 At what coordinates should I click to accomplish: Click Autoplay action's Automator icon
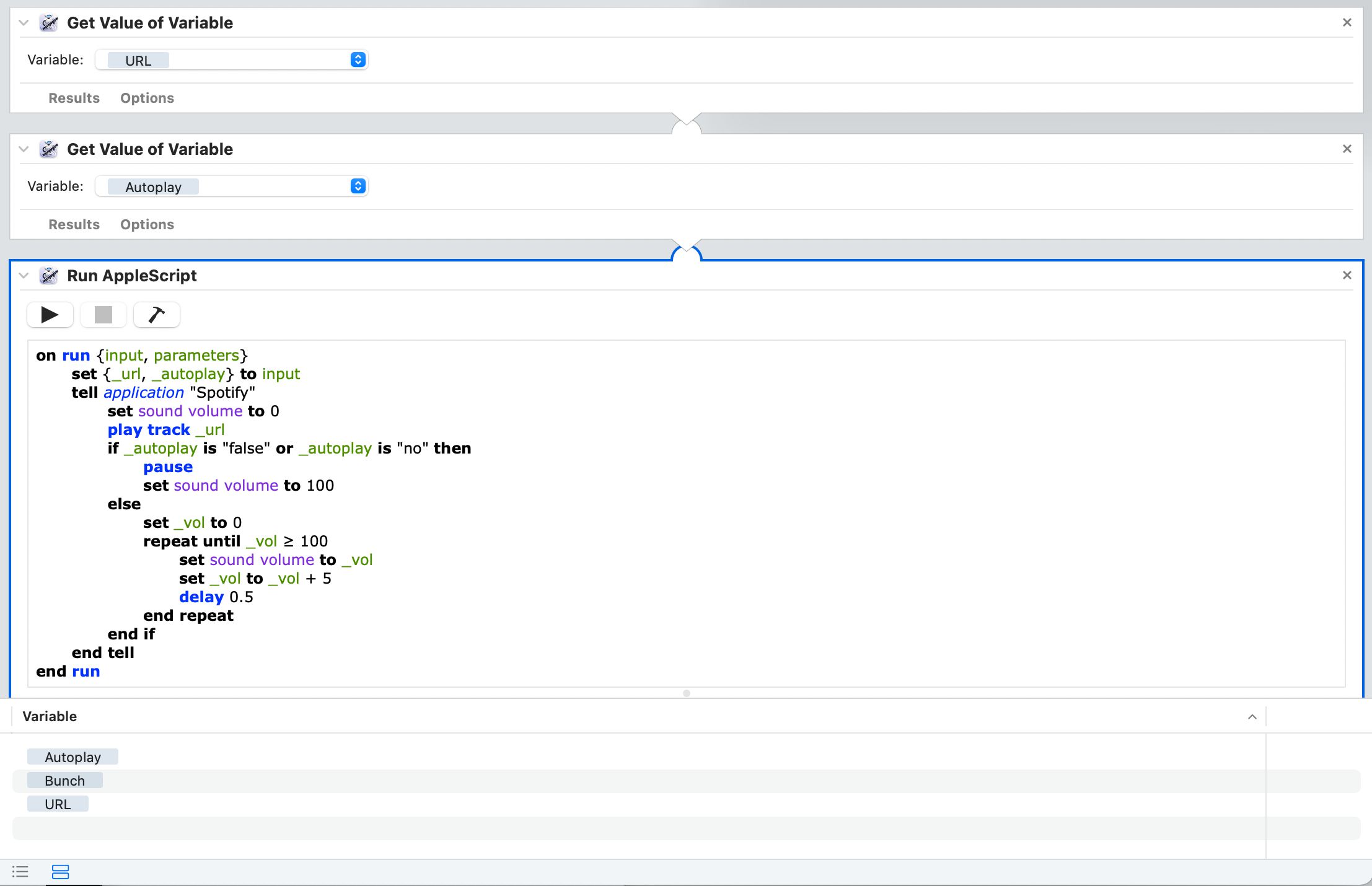[49, 149]
